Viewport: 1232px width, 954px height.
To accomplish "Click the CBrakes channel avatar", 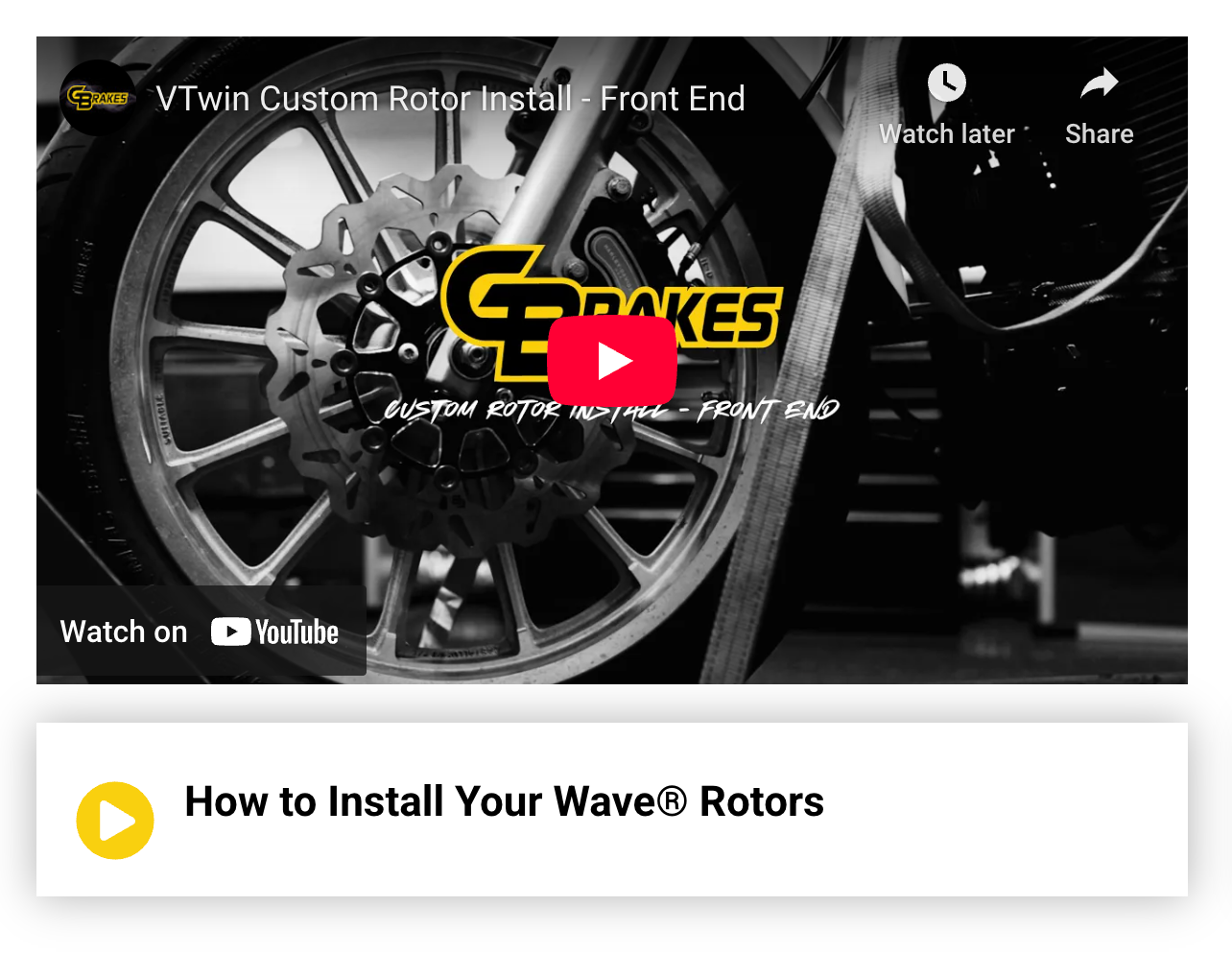I will [98, 98].
